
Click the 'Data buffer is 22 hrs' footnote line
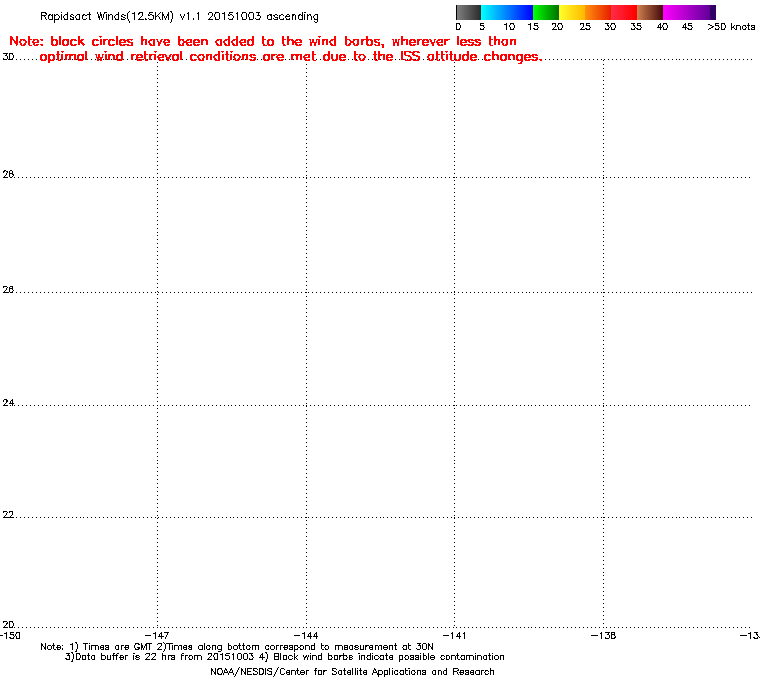(x=285, y=657)
